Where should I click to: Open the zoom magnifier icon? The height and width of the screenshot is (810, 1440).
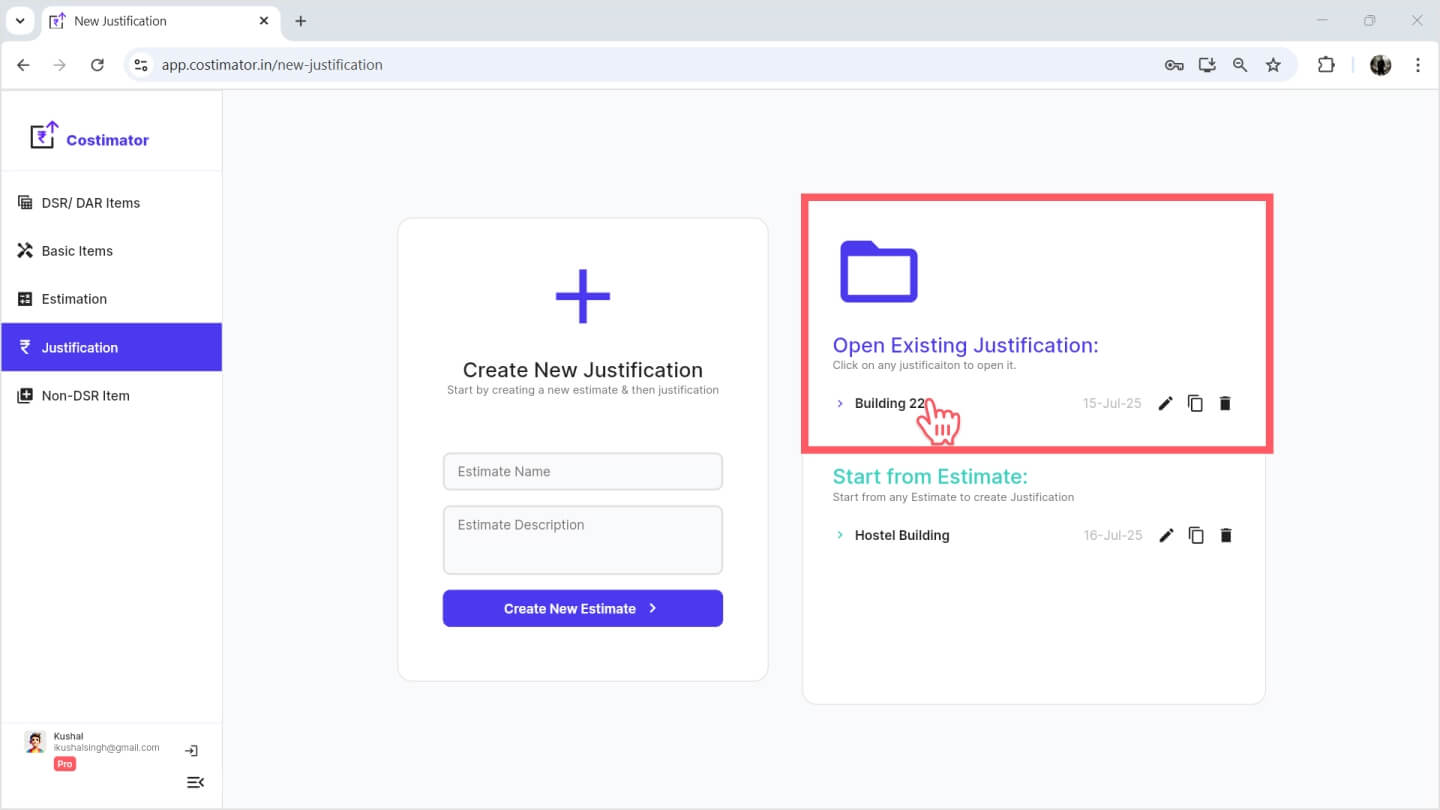point(1240,65)
